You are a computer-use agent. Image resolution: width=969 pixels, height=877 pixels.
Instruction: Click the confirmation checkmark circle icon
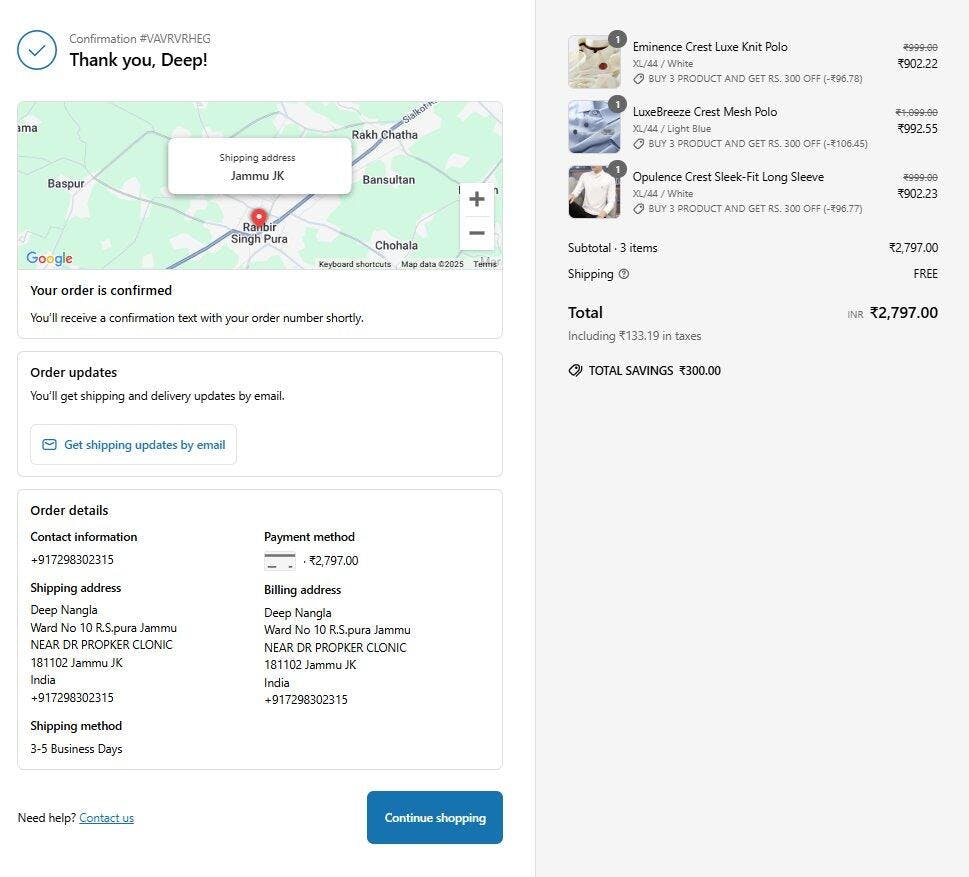click(37, 50)
